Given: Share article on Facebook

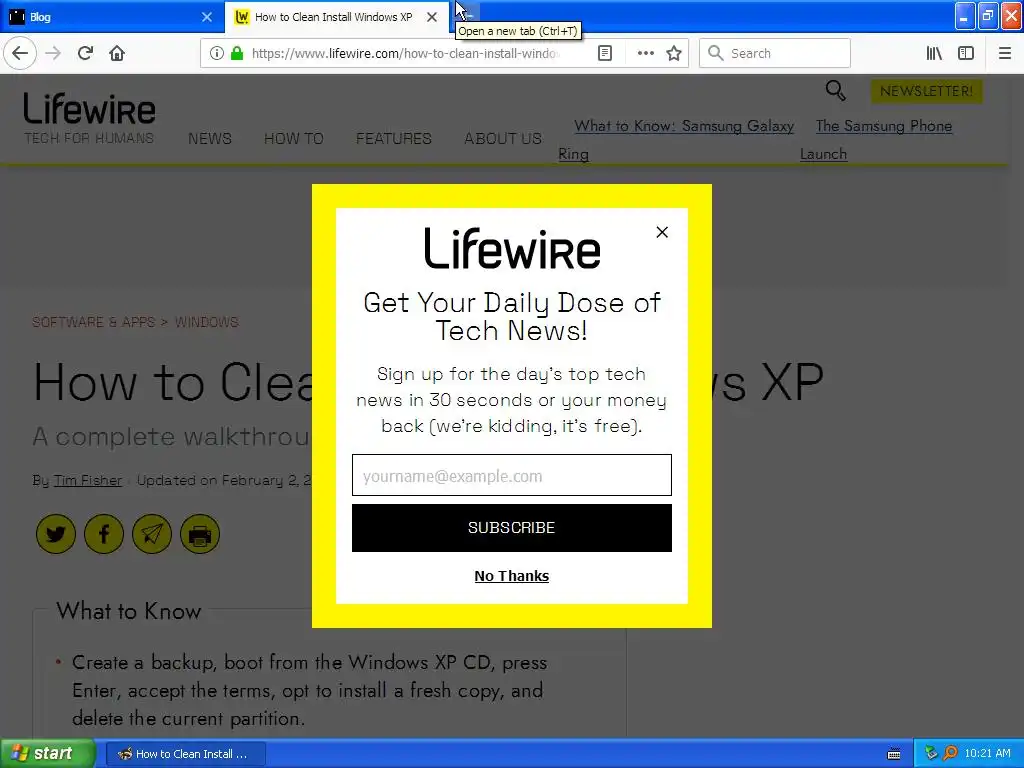Looking at the screenshot, I should [x=104, y=534].
